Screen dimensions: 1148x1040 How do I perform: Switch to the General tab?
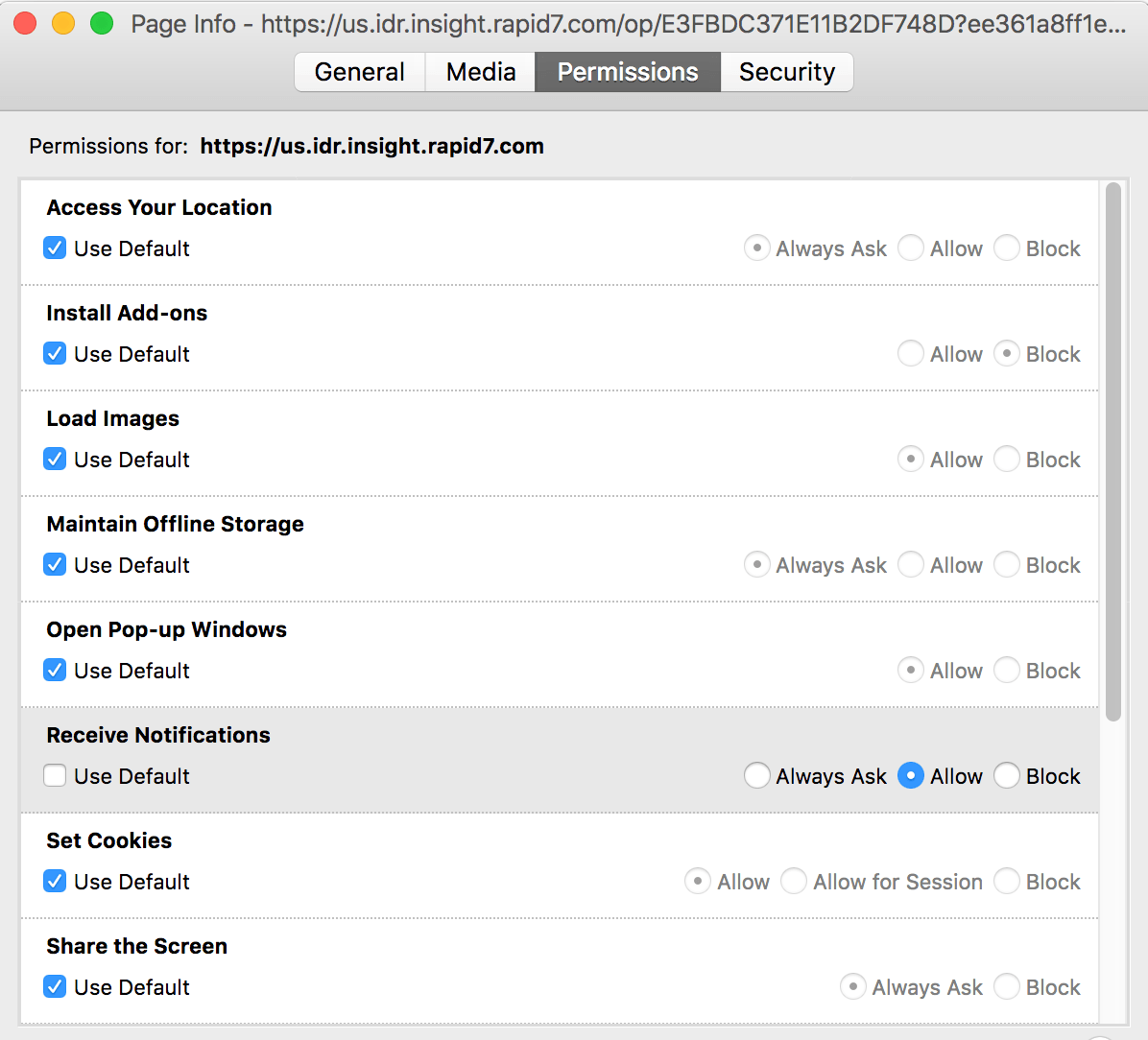coord(360,72)
